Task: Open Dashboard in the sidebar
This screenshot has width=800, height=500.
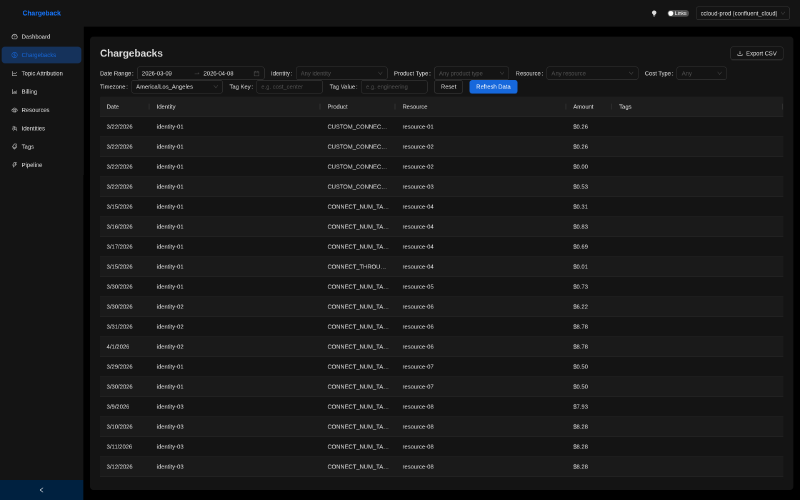Action: tap(41, 37)
